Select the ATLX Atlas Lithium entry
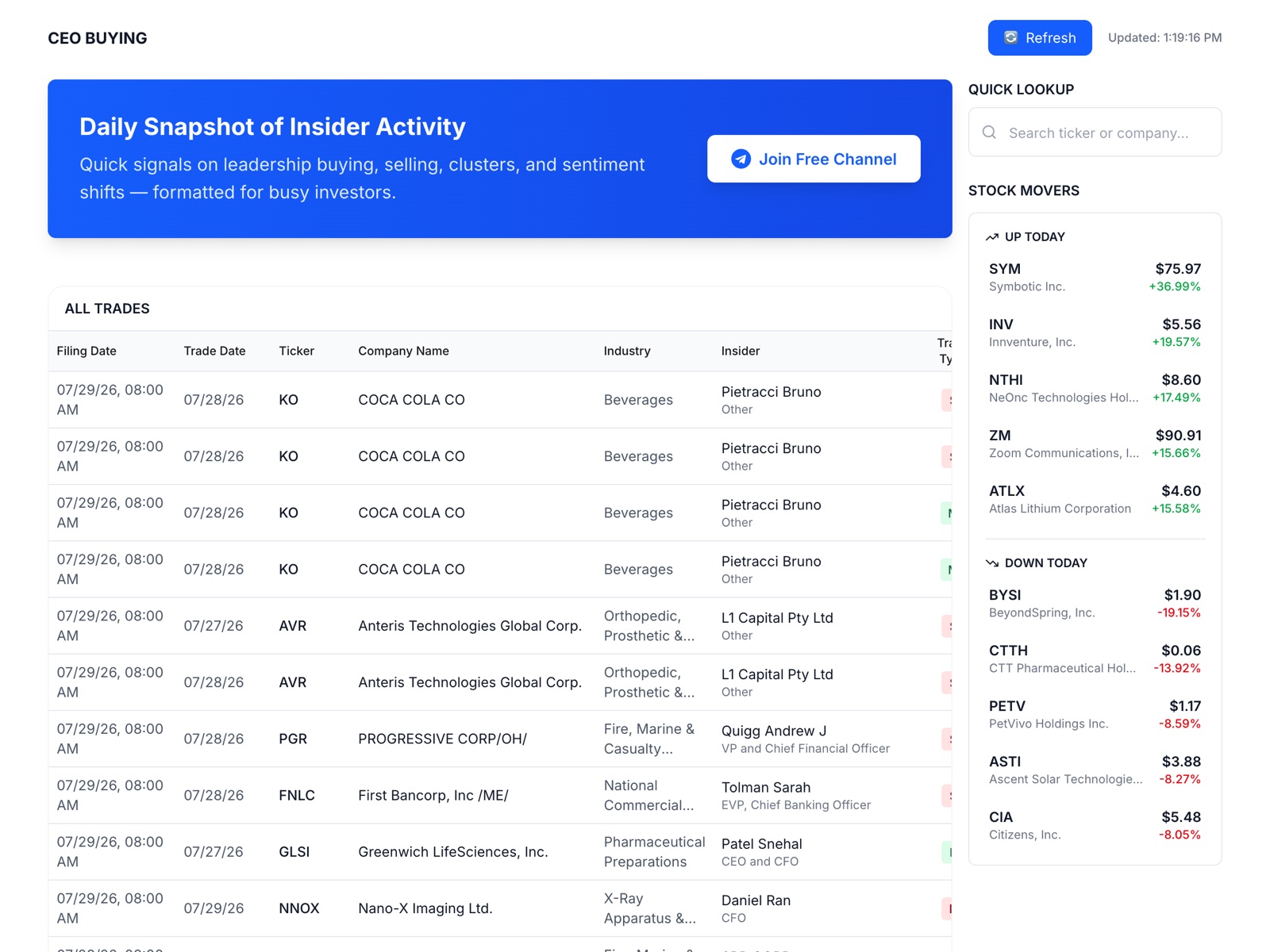 pos(1095,500)
